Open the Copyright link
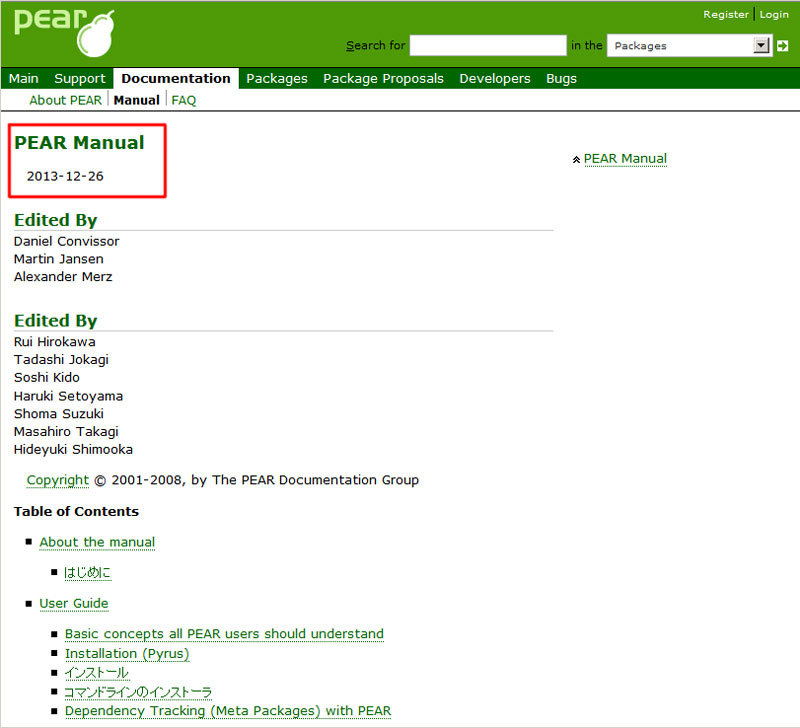800x728 pixels. pos(58,480)
